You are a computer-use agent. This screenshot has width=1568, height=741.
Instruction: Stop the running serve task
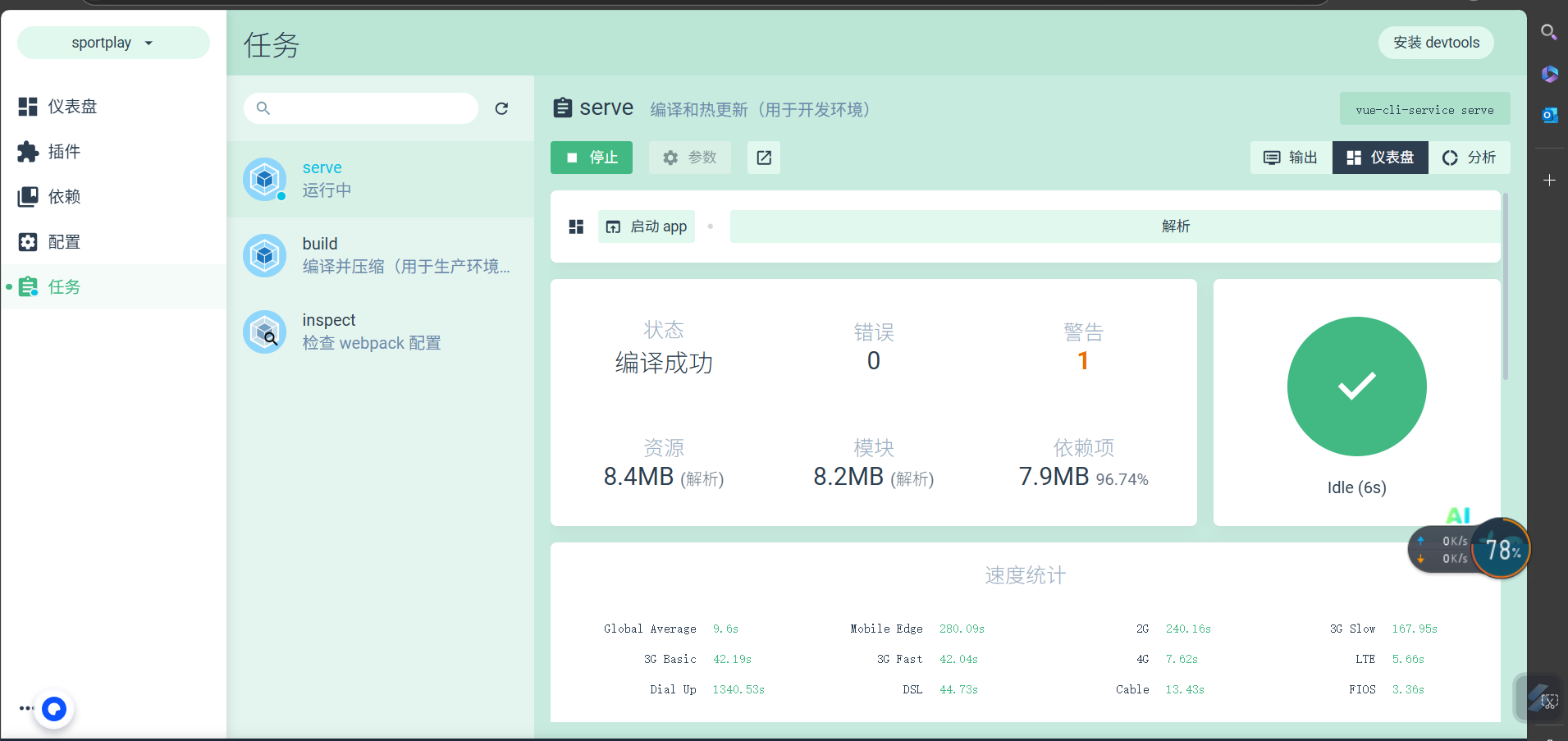pyautogui.click(x=592, y=158)
